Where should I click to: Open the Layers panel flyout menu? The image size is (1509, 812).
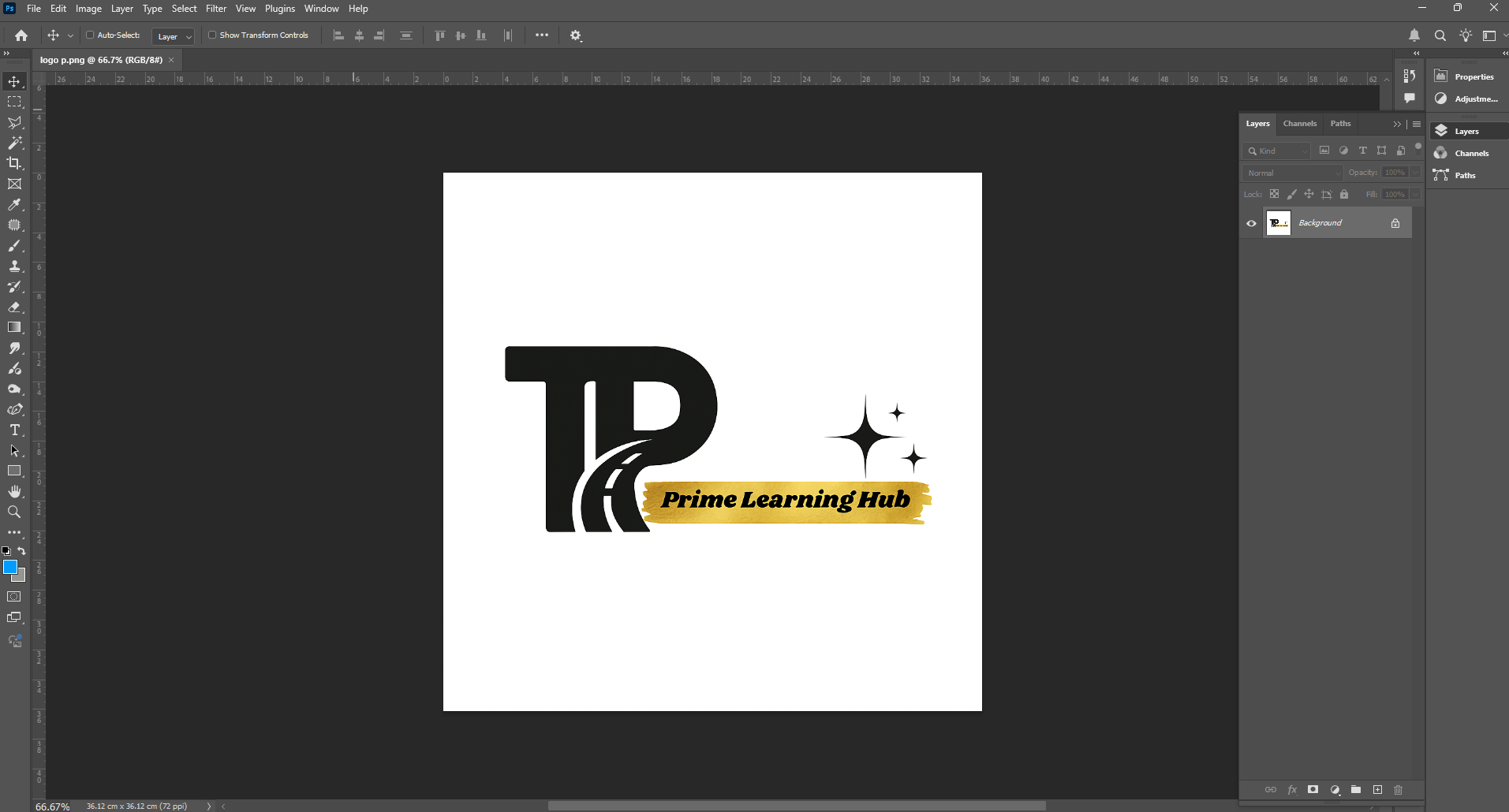(1417, 124)
